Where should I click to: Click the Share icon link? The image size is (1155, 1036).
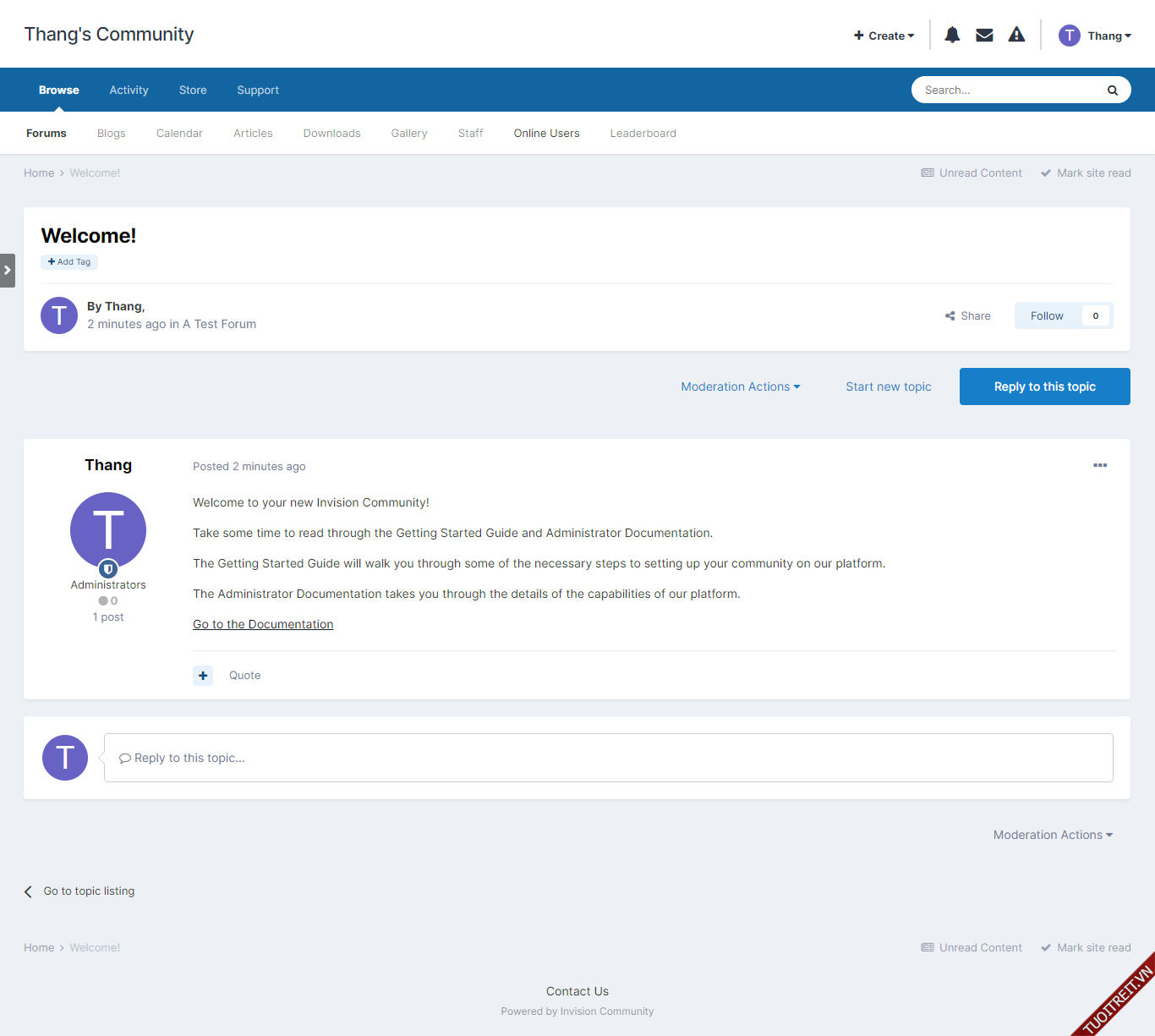968,316
